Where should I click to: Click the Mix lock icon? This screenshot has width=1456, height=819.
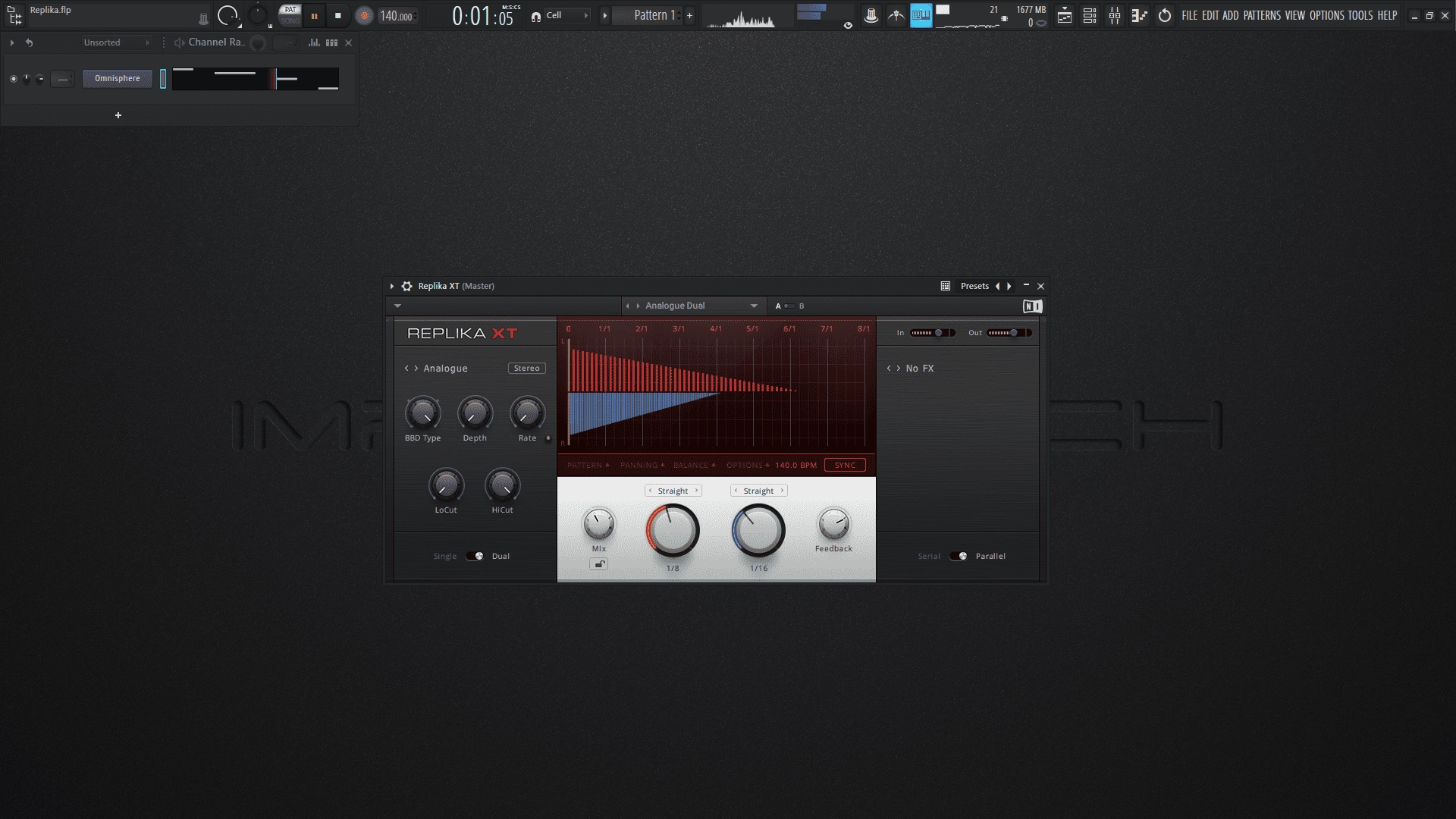click(x=599, y=564)
